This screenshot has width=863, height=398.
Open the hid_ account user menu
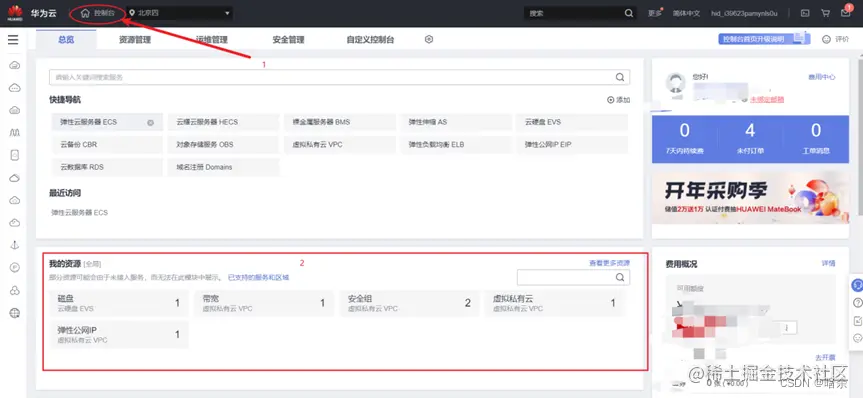(744, 13)
